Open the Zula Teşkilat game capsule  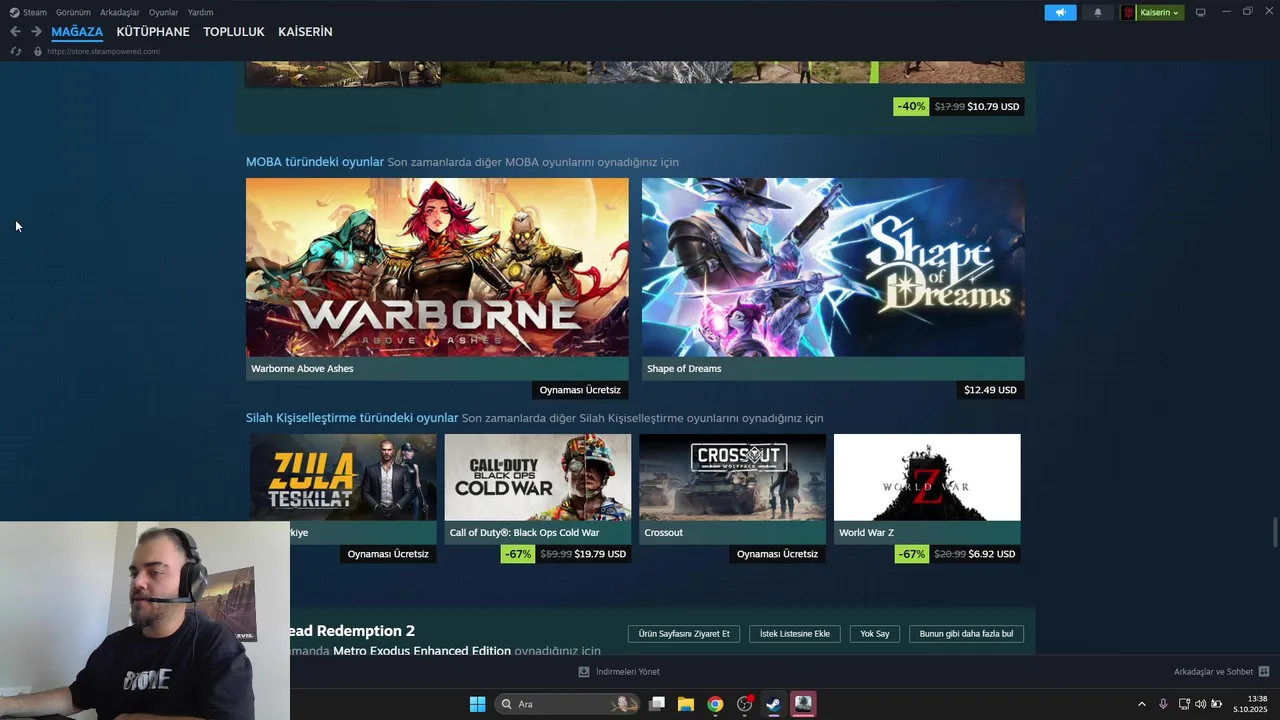pyautogui.click(x=343, y=477)
